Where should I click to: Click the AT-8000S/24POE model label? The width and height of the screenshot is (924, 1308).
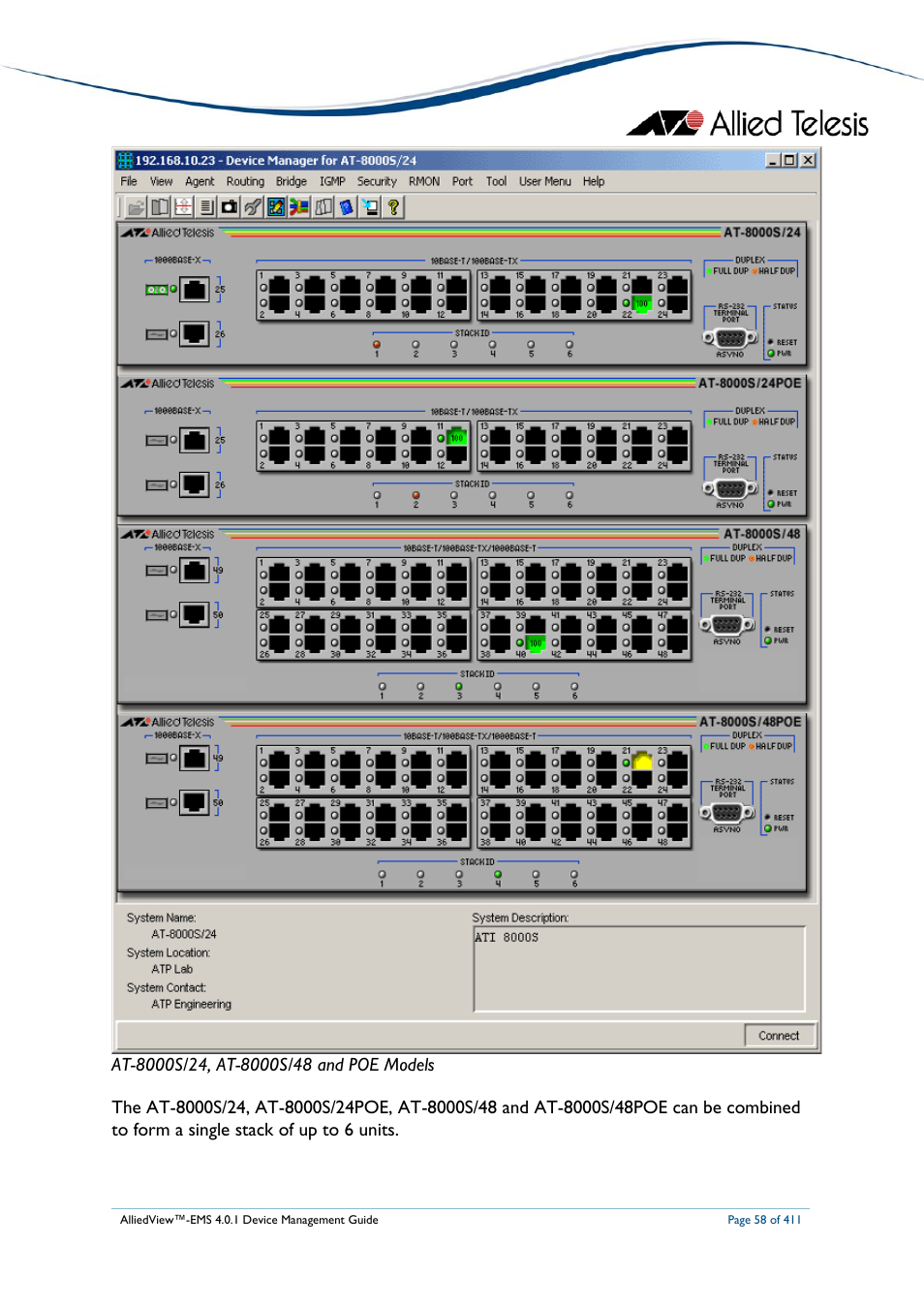750,384
